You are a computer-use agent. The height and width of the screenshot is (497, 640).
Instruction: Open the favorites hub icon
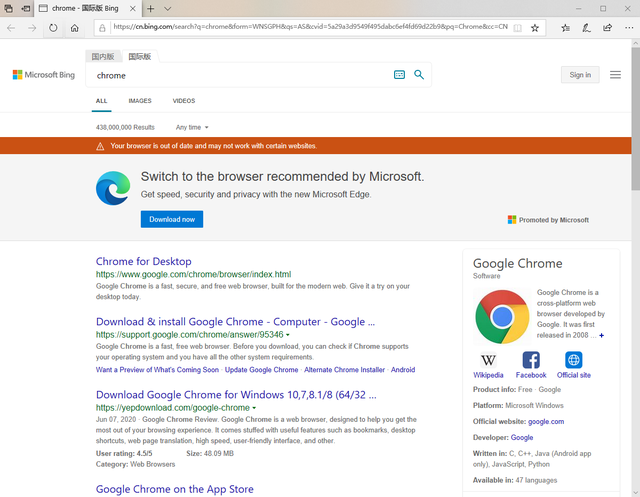[x=565, y=28]
